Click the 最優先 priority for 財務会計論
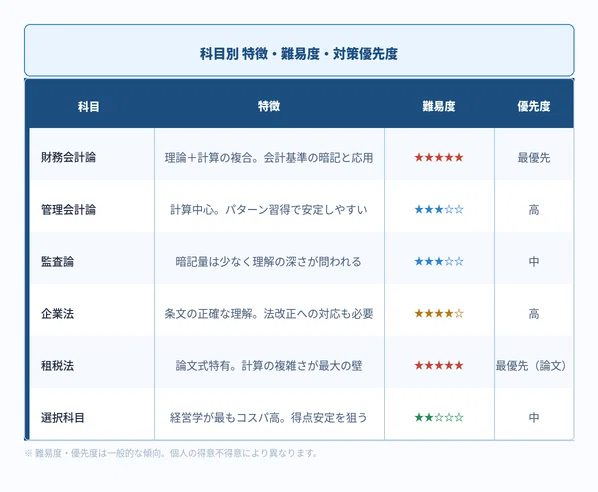This screenshot has width=598, height=492. click(x=534, y=158)
